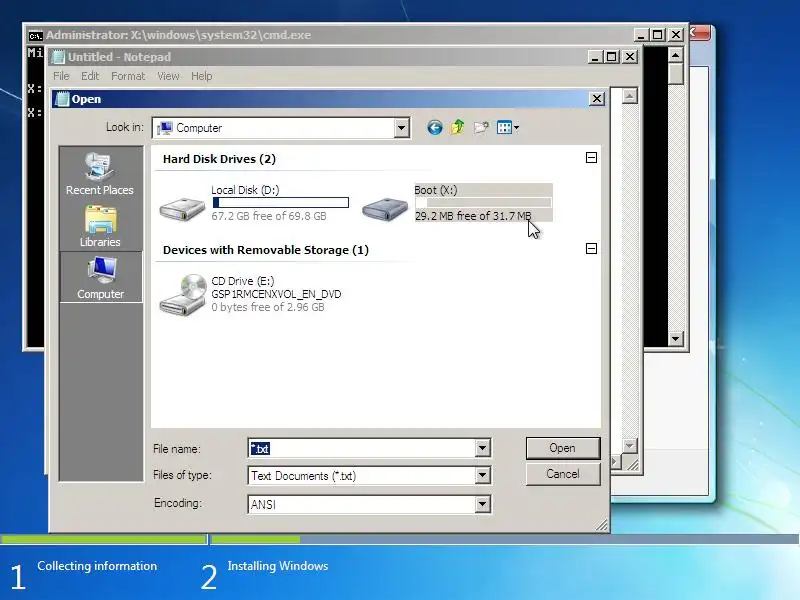Image resolution: width=800 pixels, height=600 pixels.
Task: Click the "67.2 GB free of 69.8 GB" text
Action: point(269,216)
